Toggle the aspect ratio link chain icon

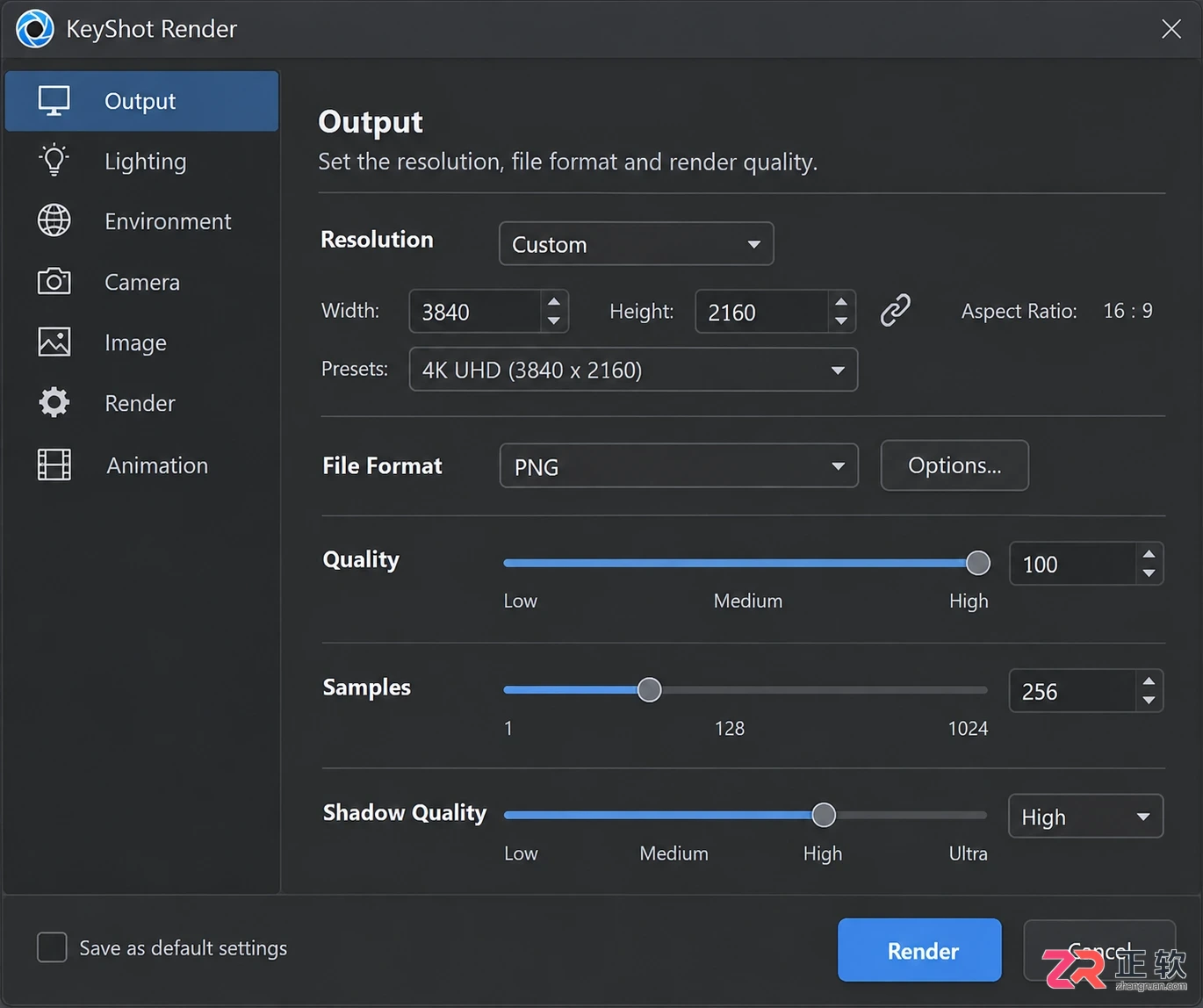895,310
